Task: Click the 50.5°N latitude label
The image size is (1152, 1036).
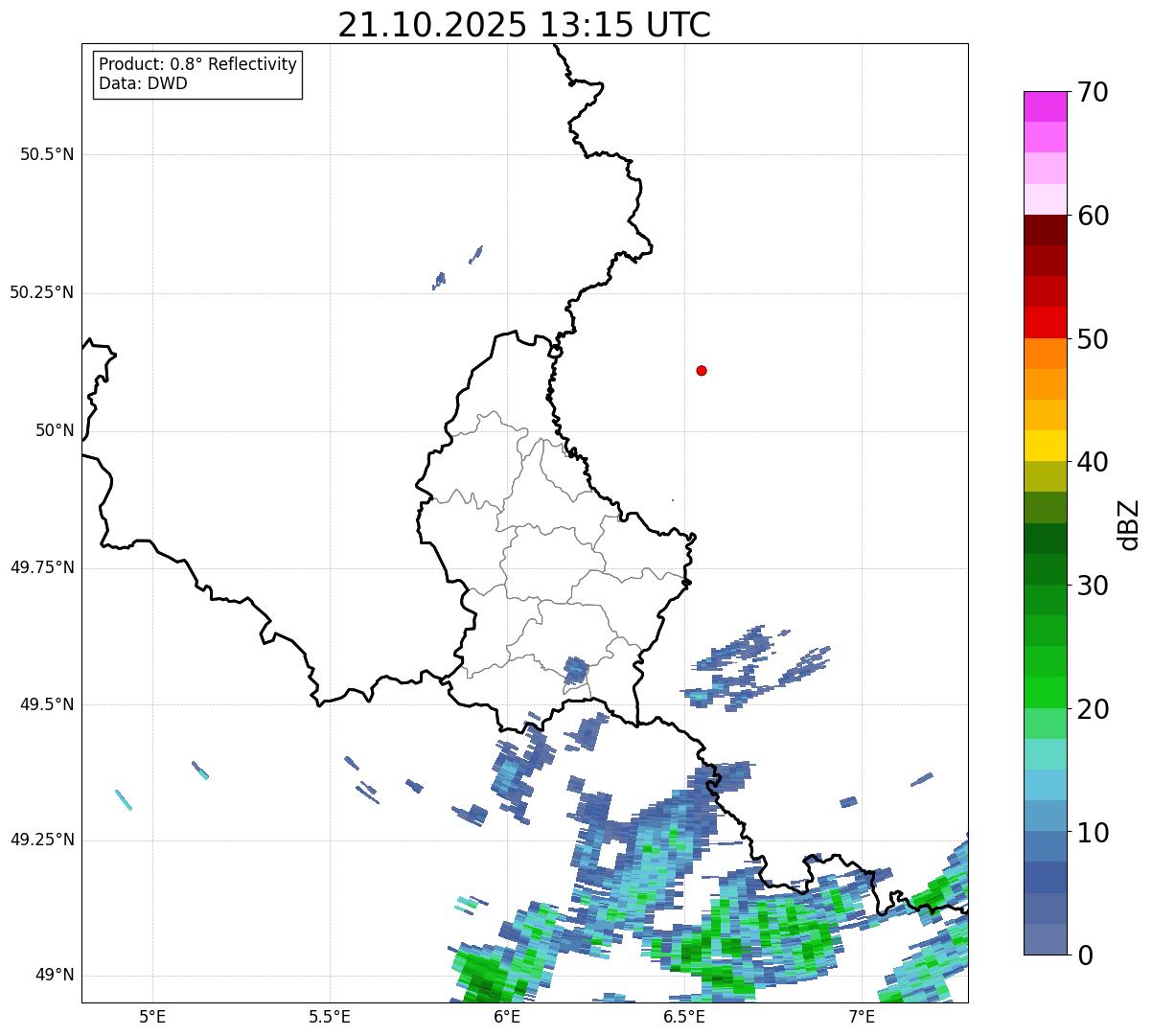Action: pos(47,154)
